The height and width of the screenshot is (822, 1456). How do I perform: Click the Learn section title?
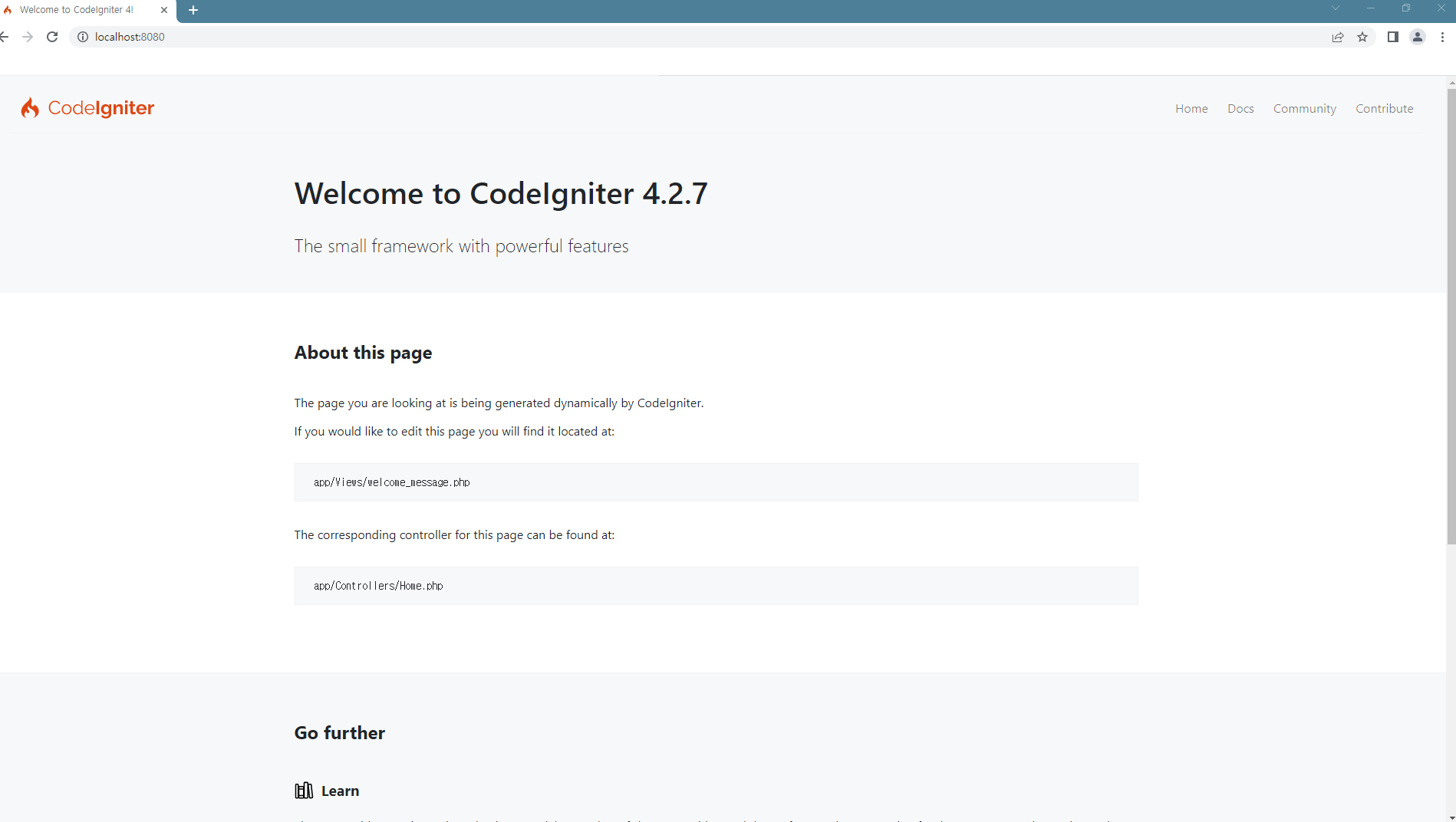coord(340,791)
